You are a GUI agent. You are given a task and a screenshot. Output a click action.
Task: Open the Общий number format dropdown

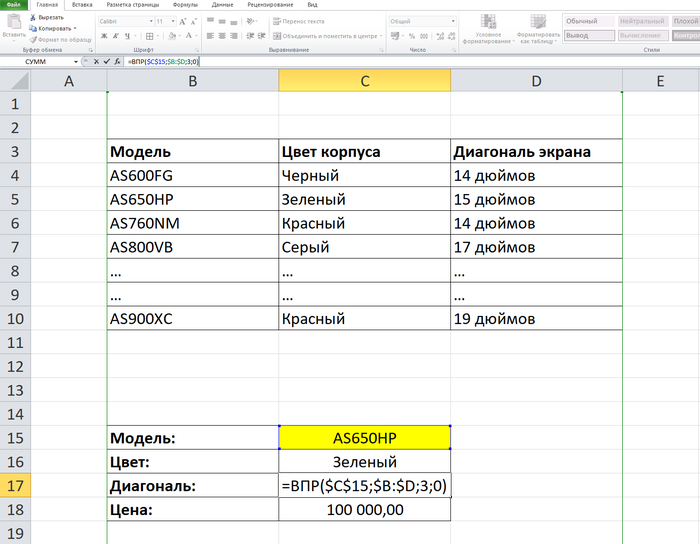tap(453, 21)
